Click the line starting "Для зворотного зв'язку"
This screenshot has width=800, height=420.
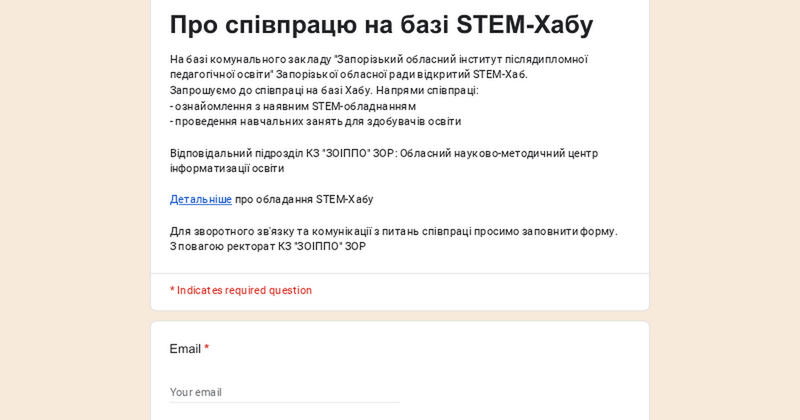point(393,231)
